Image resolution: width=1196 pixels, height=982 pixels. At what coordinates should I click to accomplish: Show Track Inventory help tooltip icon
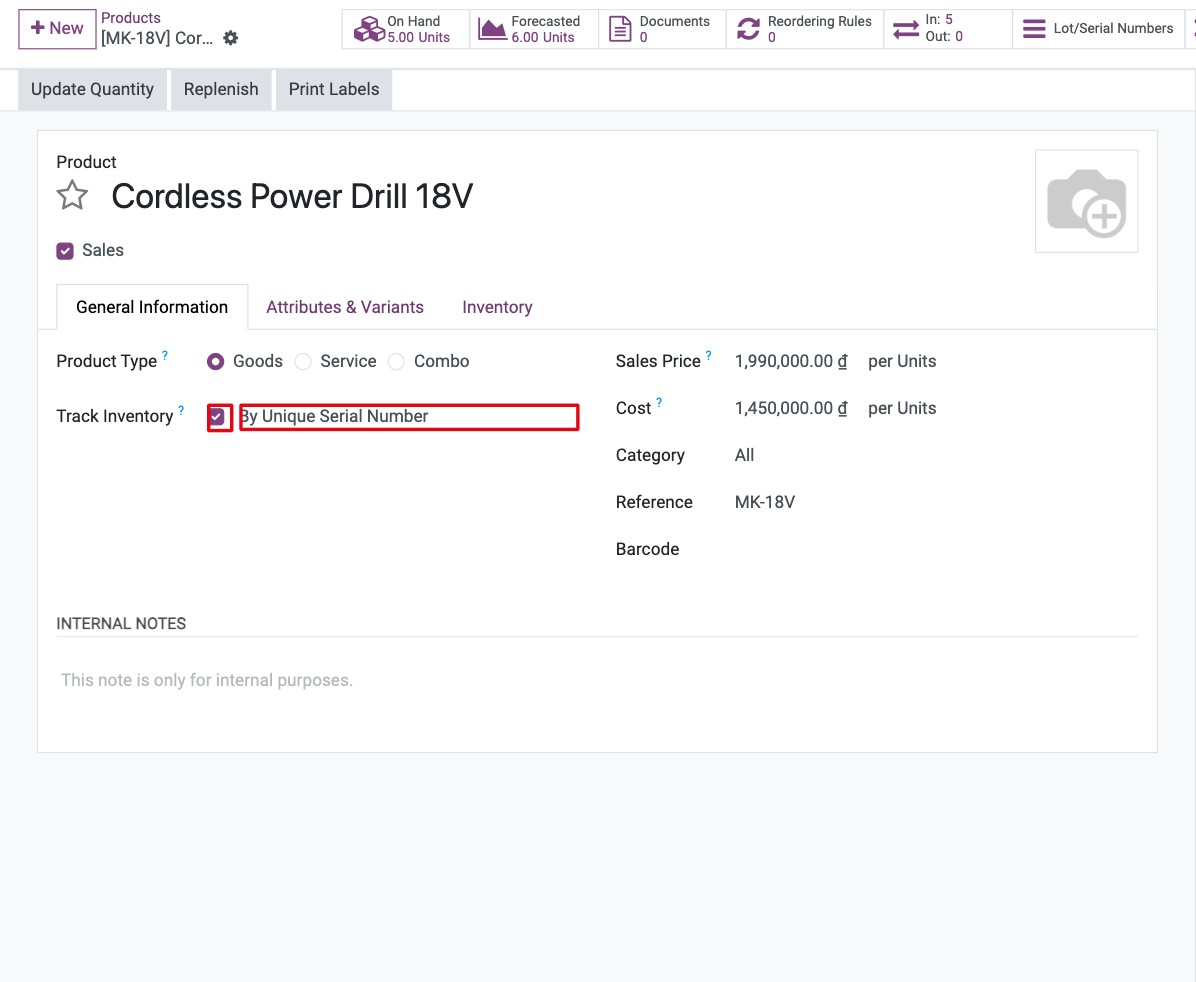(x=181, y=411)
